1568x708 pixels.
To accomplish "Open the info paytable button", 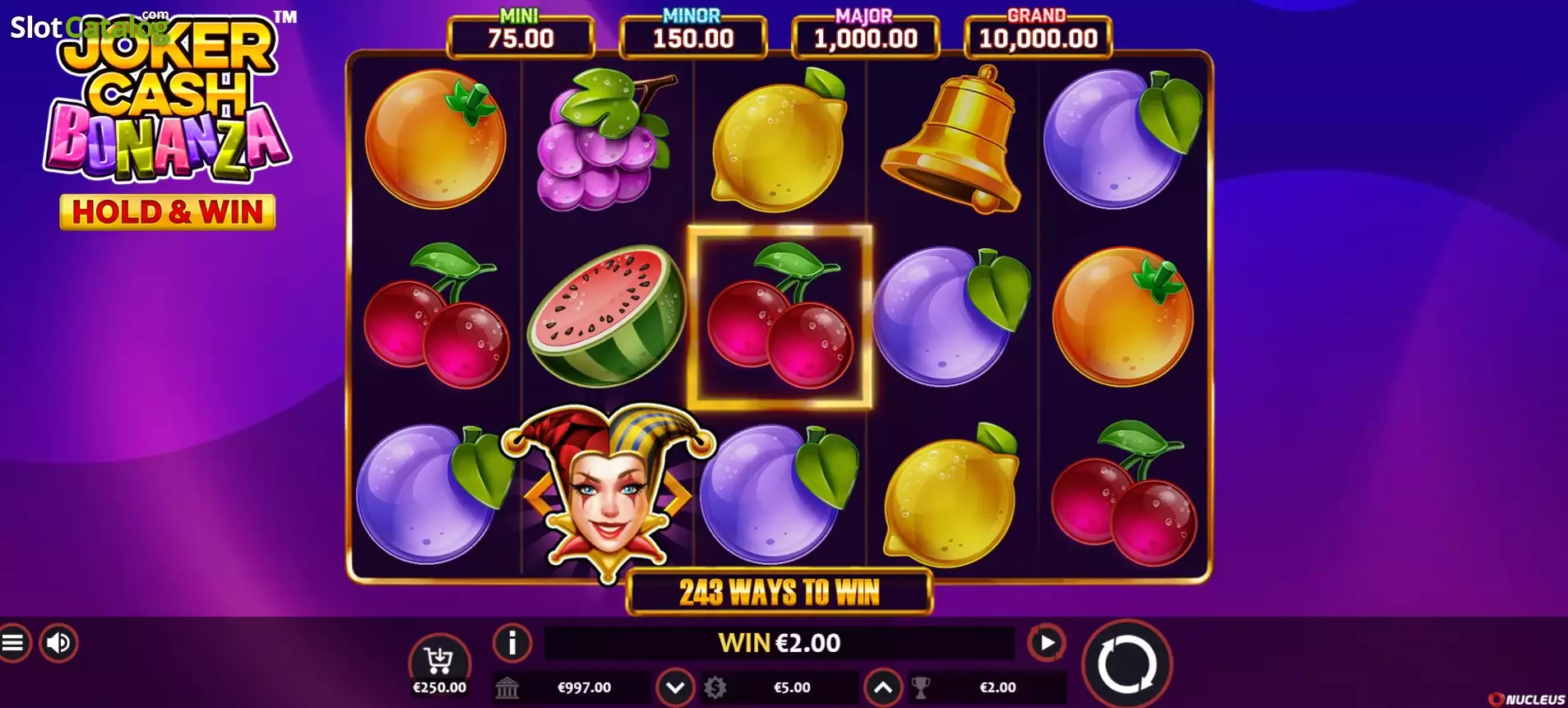I will [x=512, y=643].
